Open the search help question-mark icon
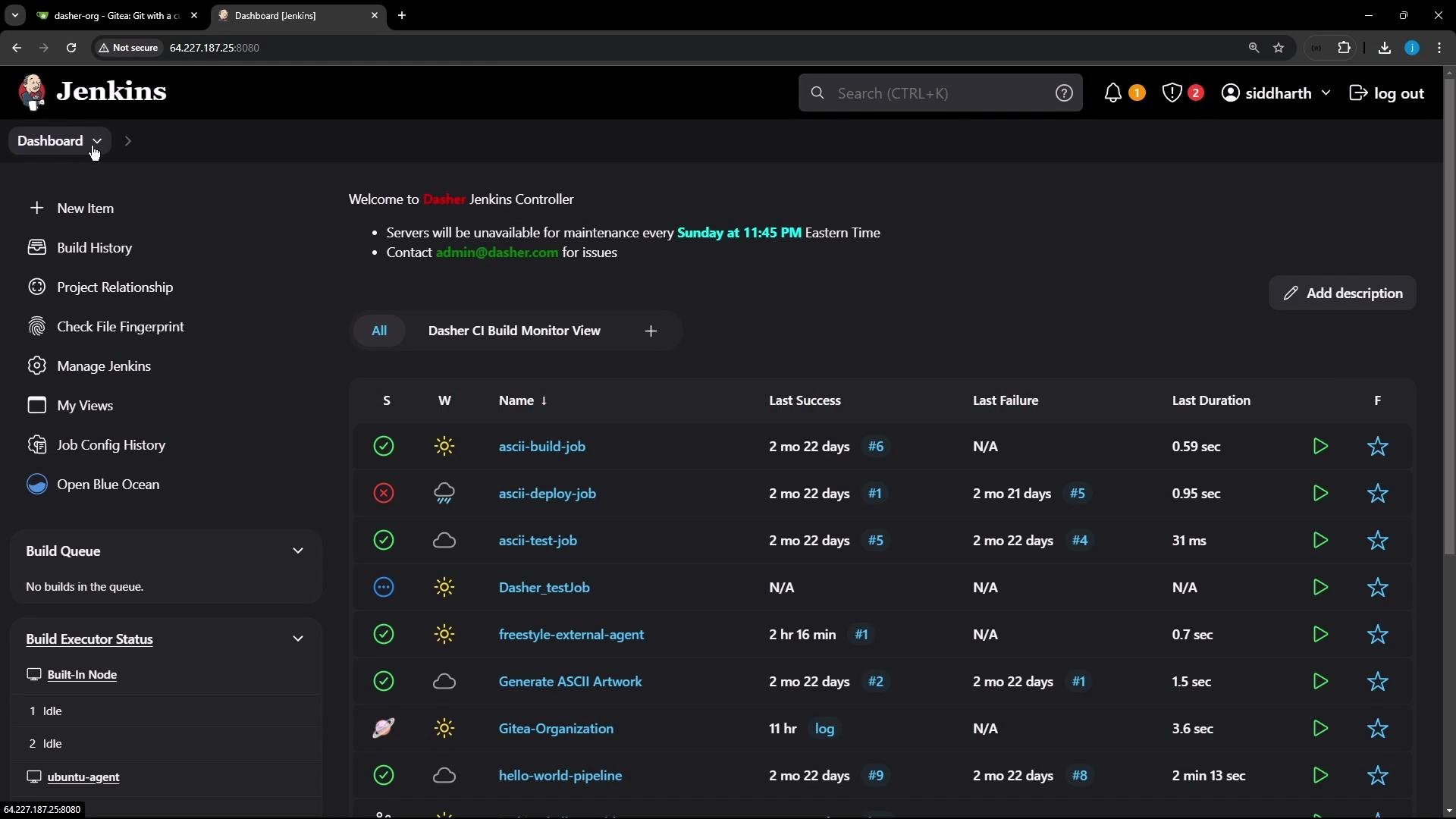 click(x=1064, y=93)
